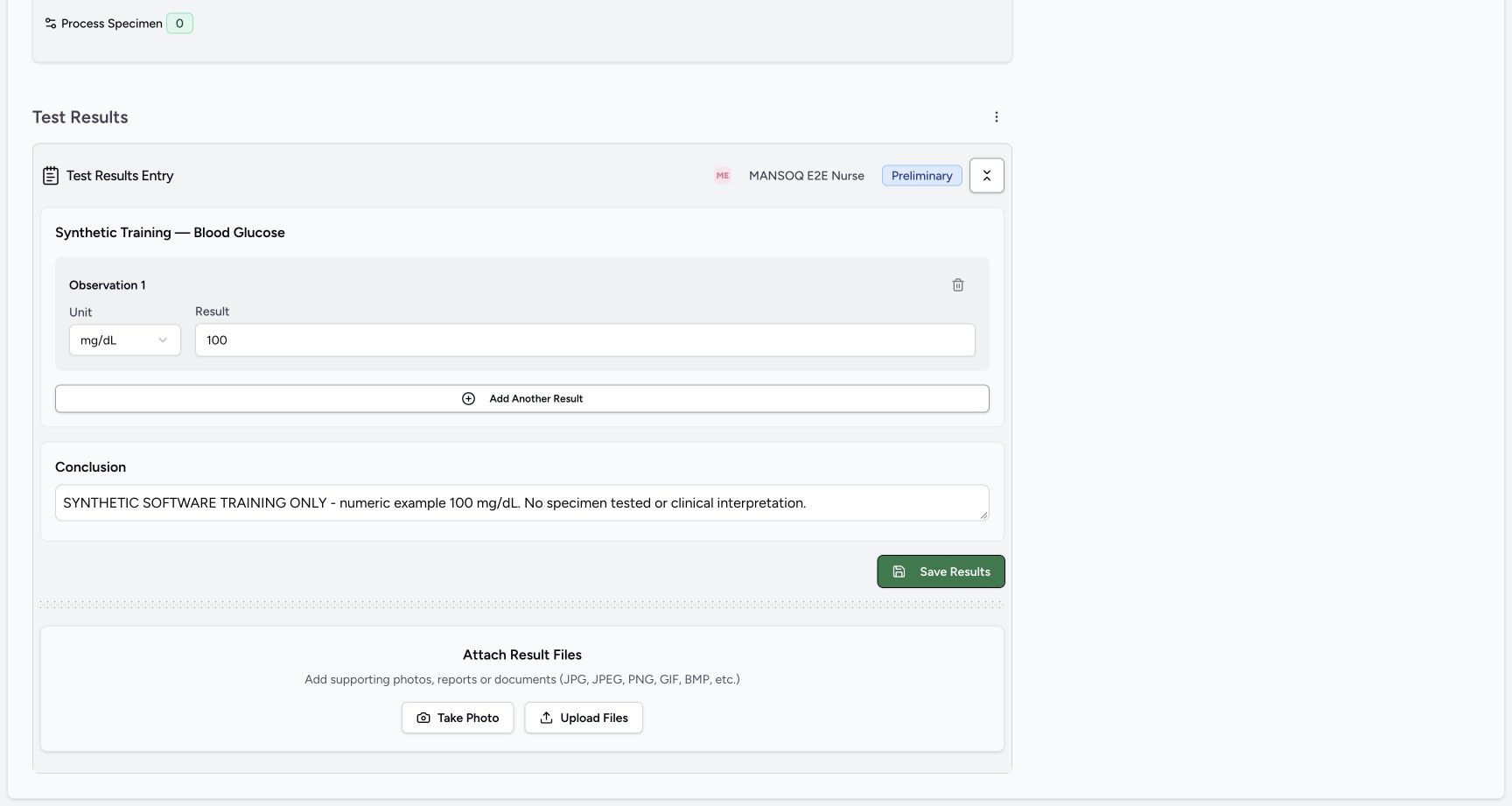Screen dimensions: 1512x806
Task: Click the Test Results heading
Action: [80, 117]
